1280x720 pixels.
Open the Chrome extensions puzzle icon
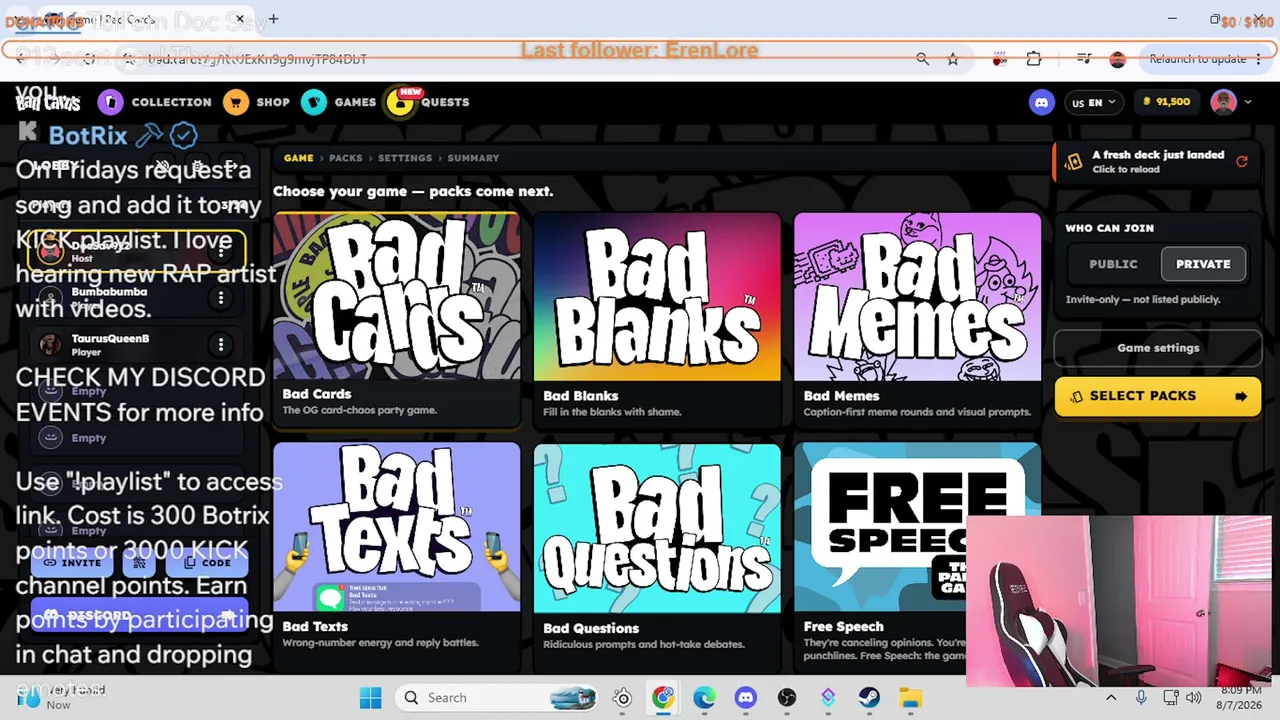[x=1034, y=59]
